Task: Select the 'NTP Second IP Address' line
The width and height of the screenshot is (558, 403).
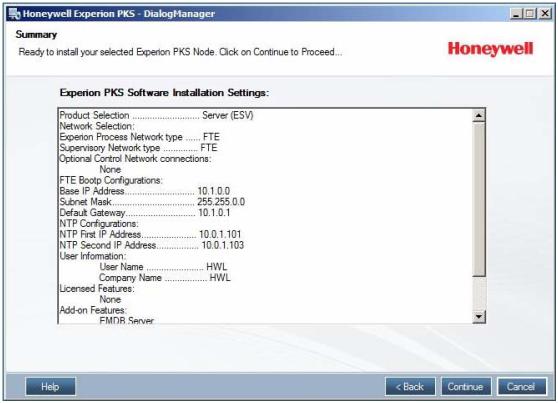Action: click(152, 245)
